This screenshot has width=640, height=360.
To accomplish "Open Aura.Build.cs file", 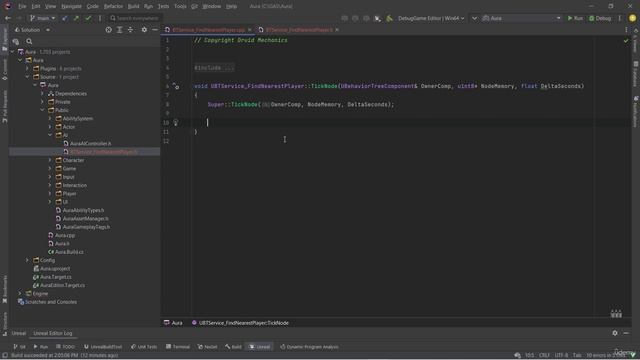I will 69,252.
